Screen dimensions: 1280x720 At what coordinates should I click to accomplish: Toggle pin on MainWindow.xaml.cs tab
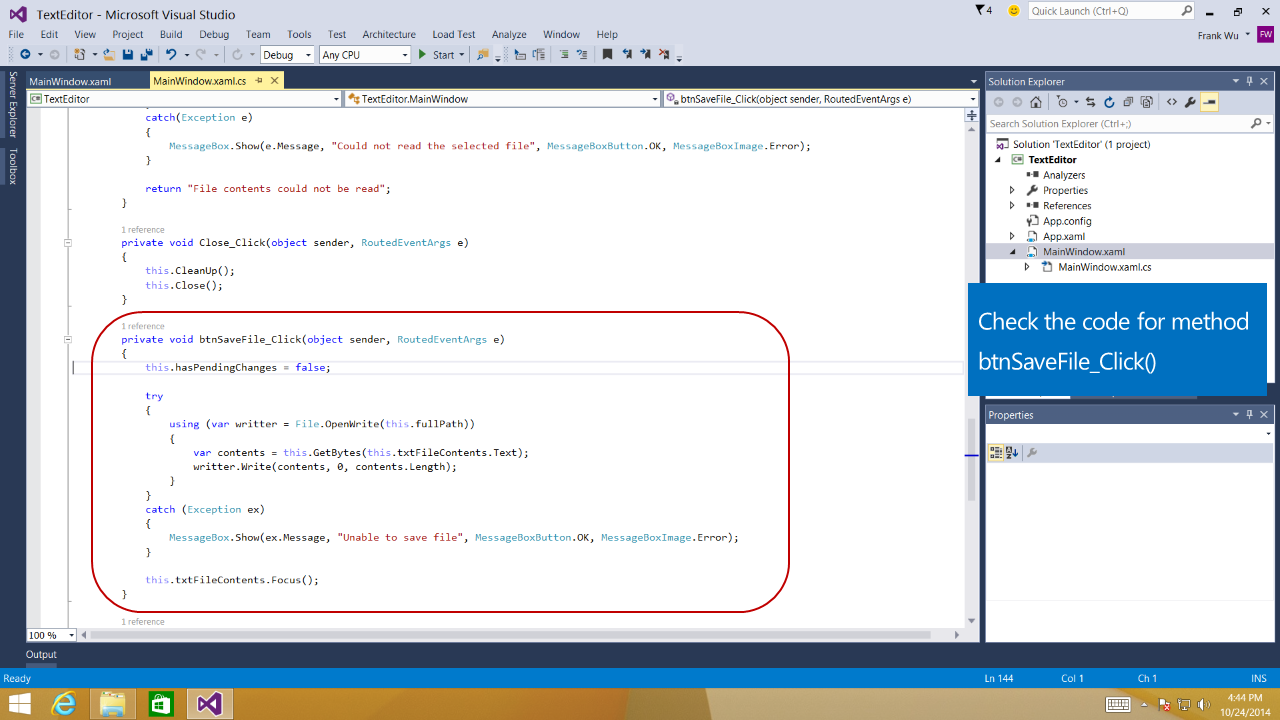[259, 81]
